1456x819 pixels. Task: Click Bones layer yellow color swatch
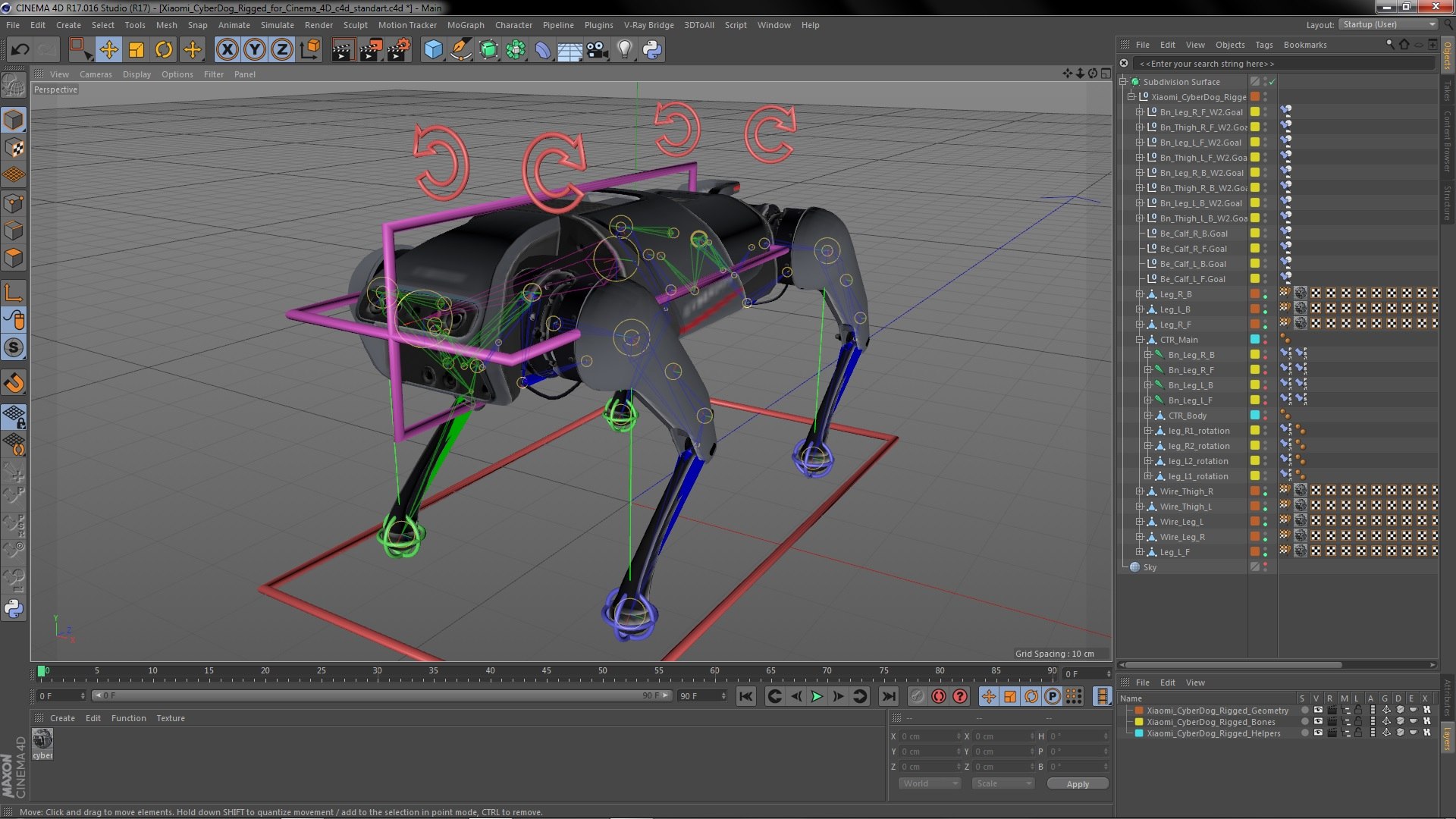[1139, 722]
